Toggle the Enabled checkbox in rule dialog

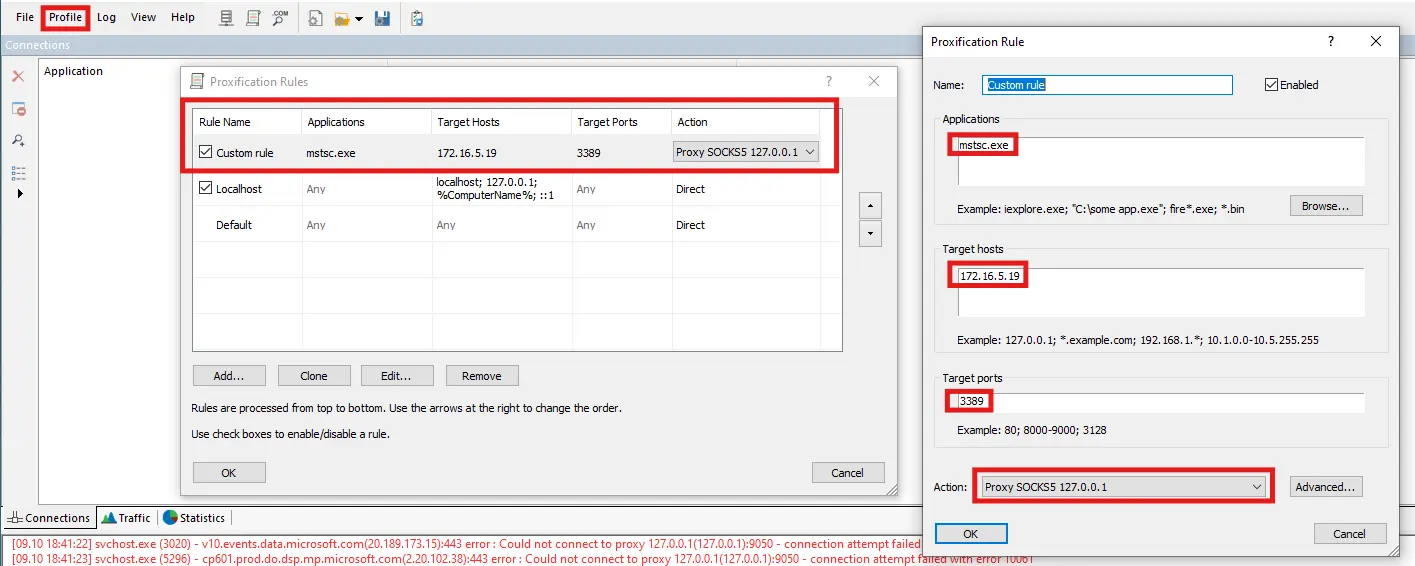(1272, 85)
